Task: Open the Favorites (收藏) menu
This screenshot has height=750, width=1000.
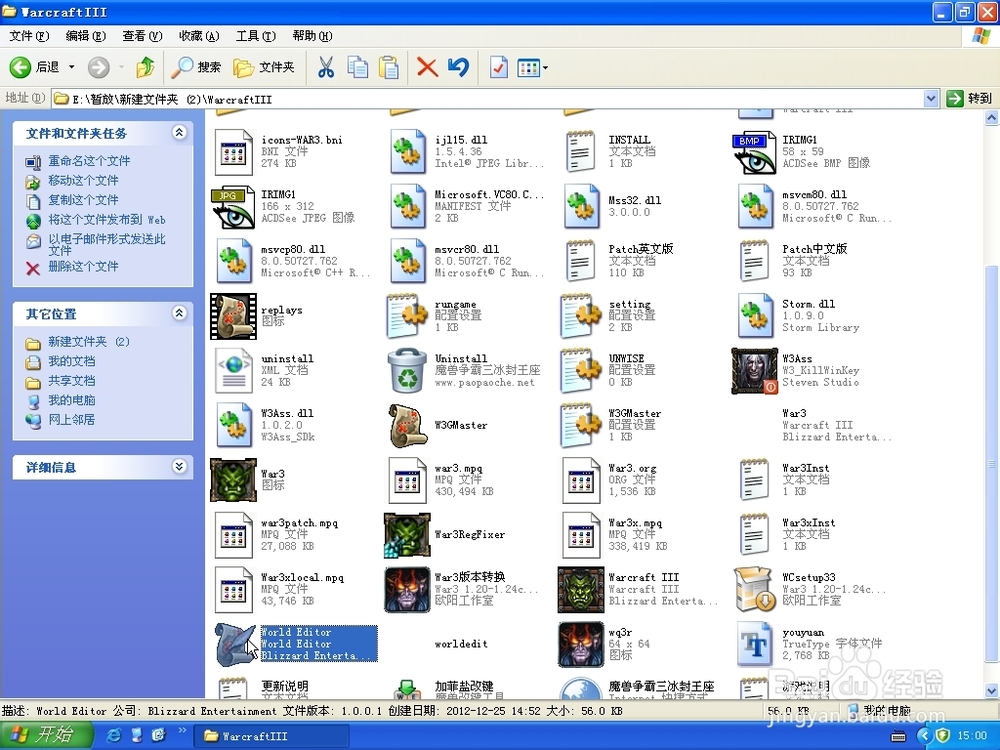Action: [199, 36]
